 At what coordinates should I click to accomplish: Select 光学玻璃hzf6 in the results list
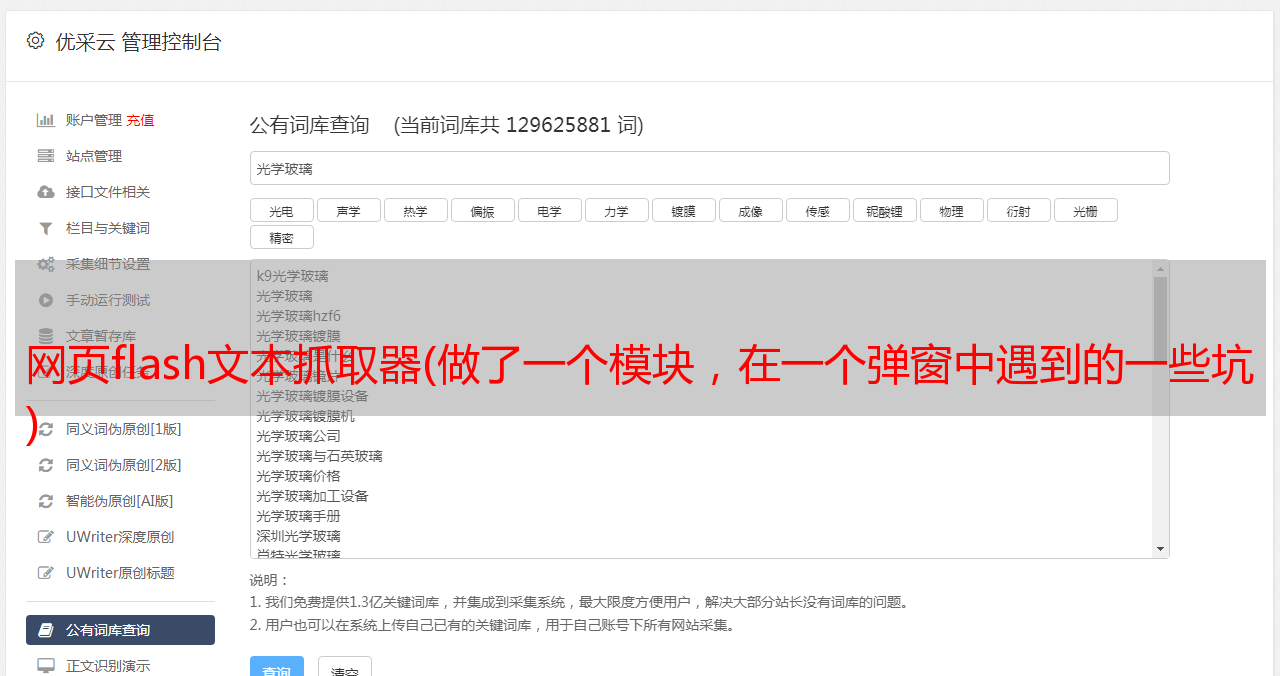tap(298, 316)
